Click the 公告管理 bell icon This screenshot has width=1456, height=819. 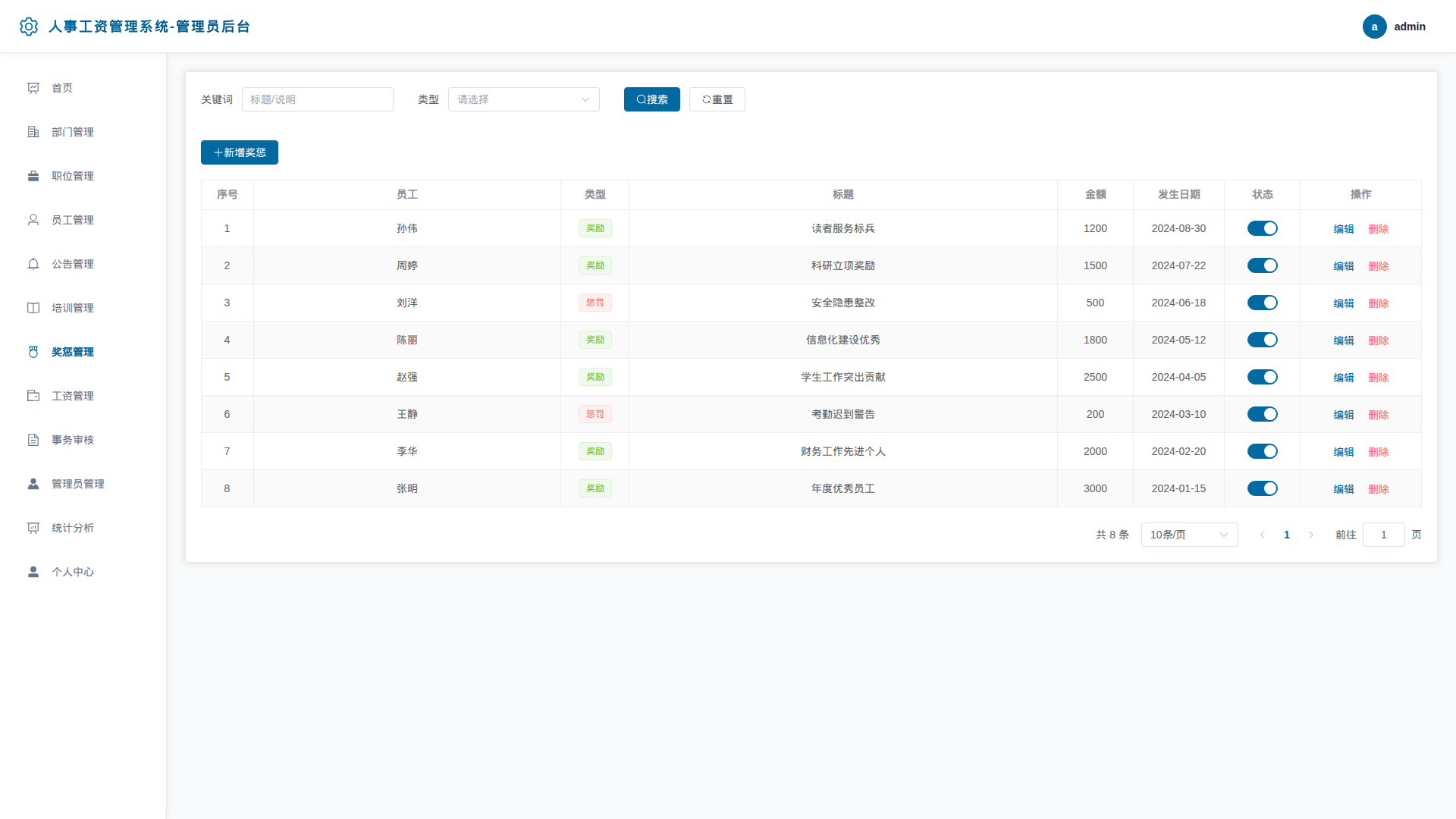coord(33,264)
